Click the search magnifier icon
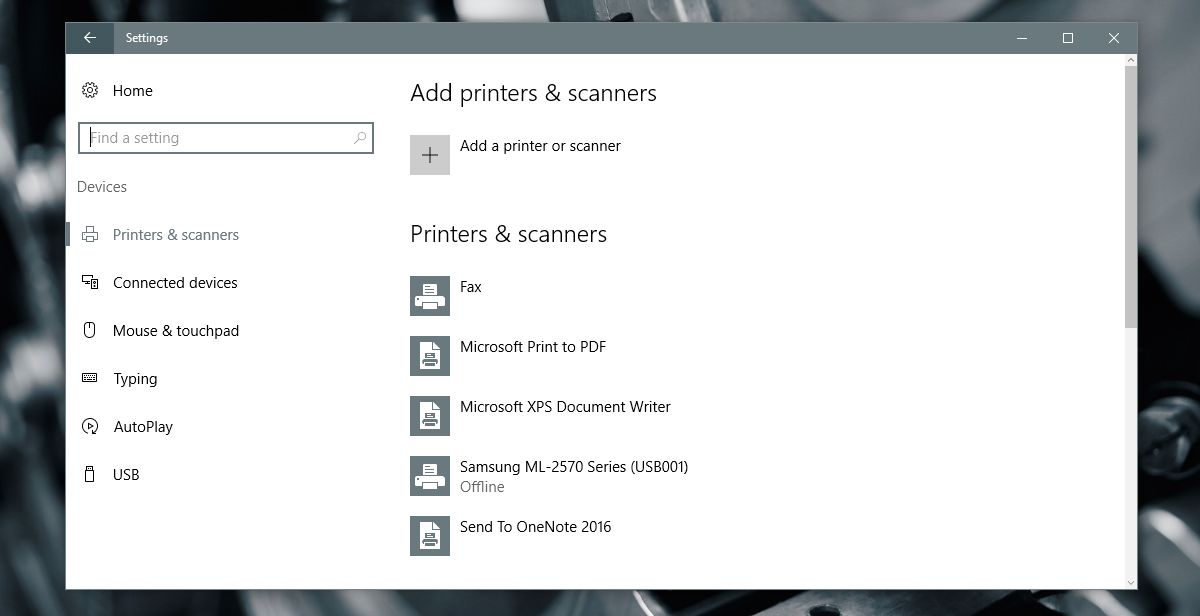This screenshot has width=1200, height=616. point(360,138)
